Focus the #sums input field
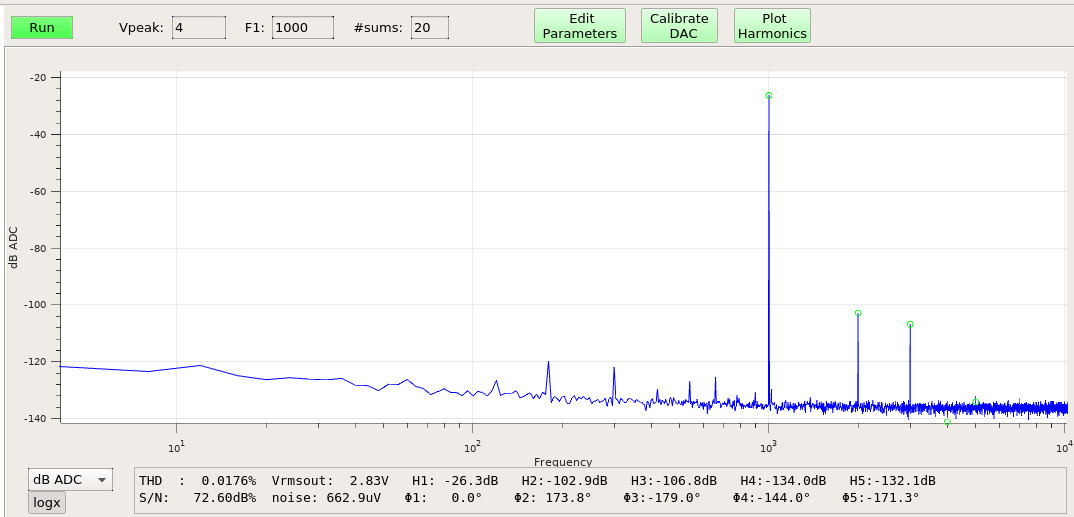Viewport: 1074px width, 517px height. pos(430,27)
